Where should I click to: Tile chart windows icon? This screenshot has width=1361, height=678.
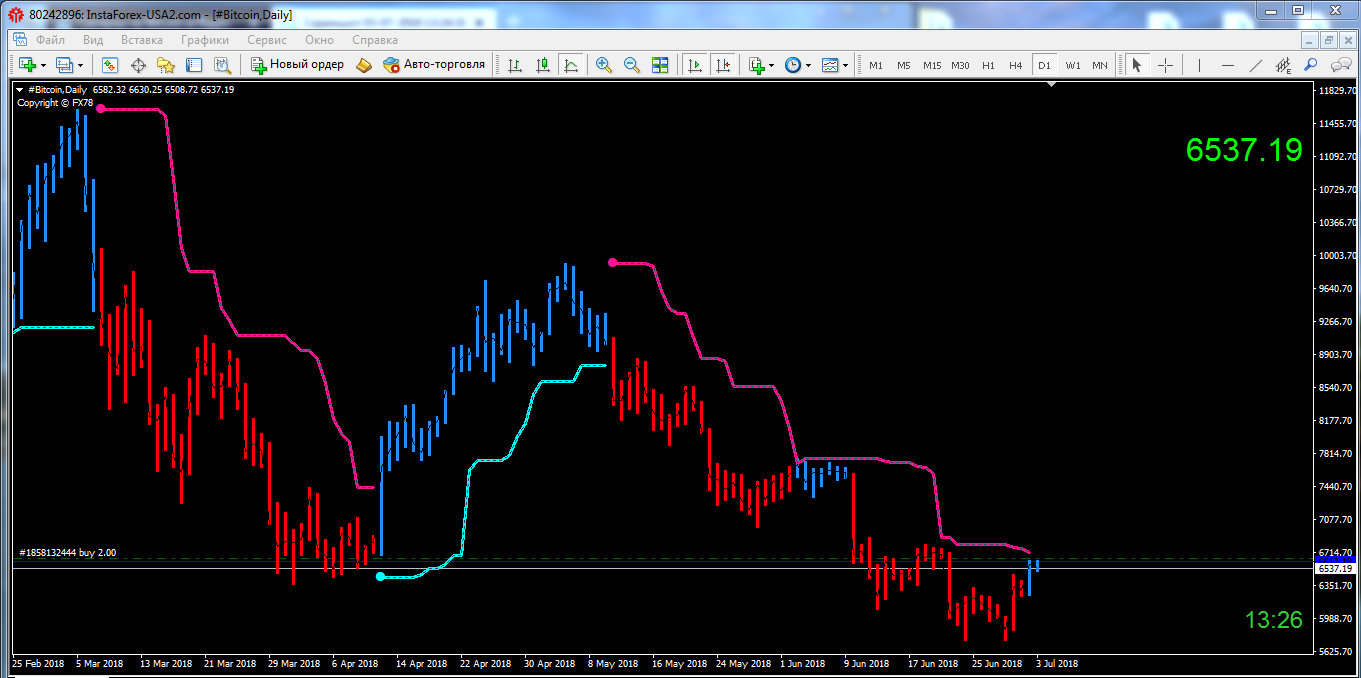point(660,65)
